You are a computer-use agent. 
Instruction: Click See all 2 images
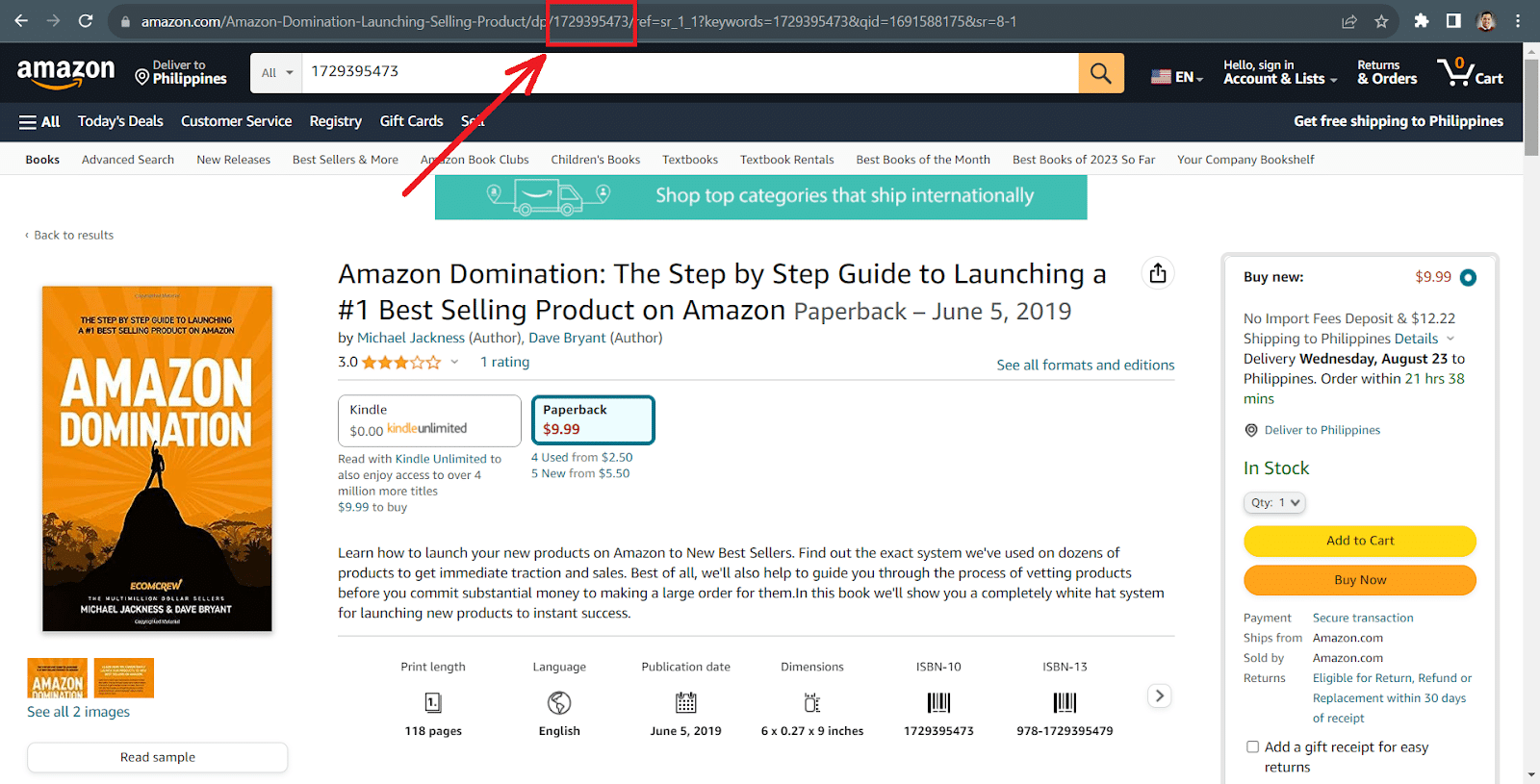coord(78,712)
